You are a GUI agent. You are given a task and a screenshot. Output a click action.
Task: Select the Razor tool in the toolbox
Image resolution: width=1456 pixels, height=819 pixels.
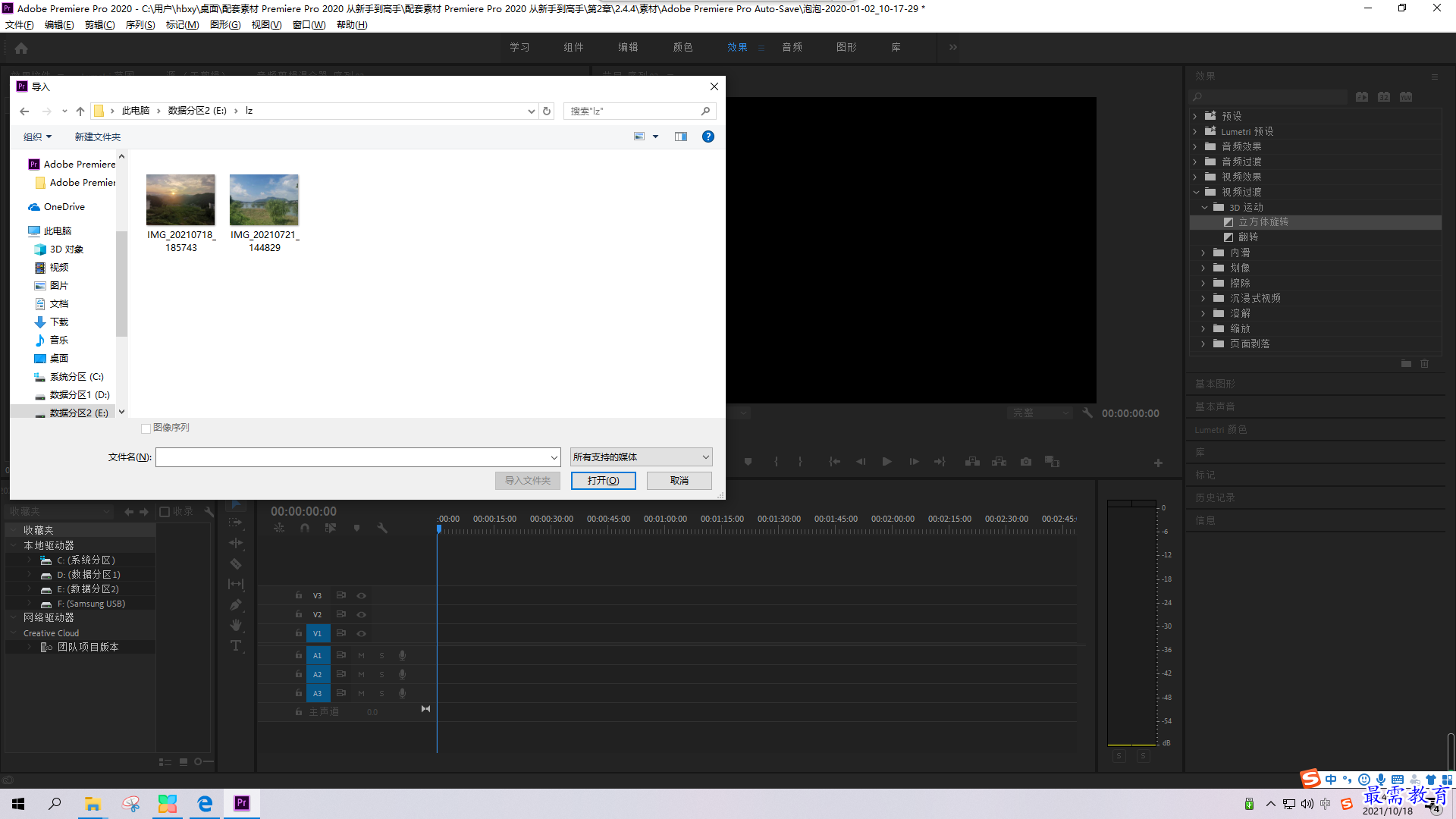pyautogui.click(x=236, y=563)
